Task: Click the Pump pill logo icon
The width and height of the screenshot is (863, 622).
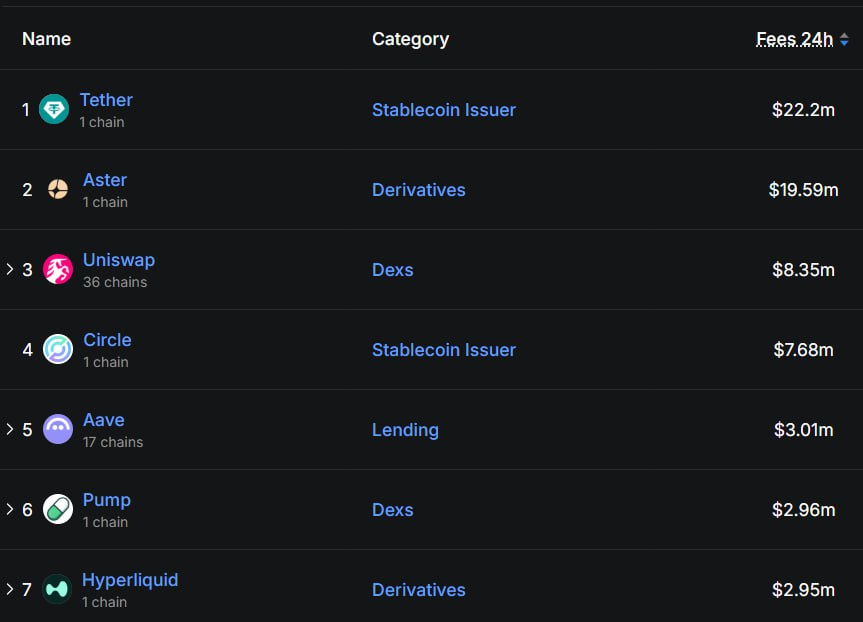Action: click(x=58, y=509)
